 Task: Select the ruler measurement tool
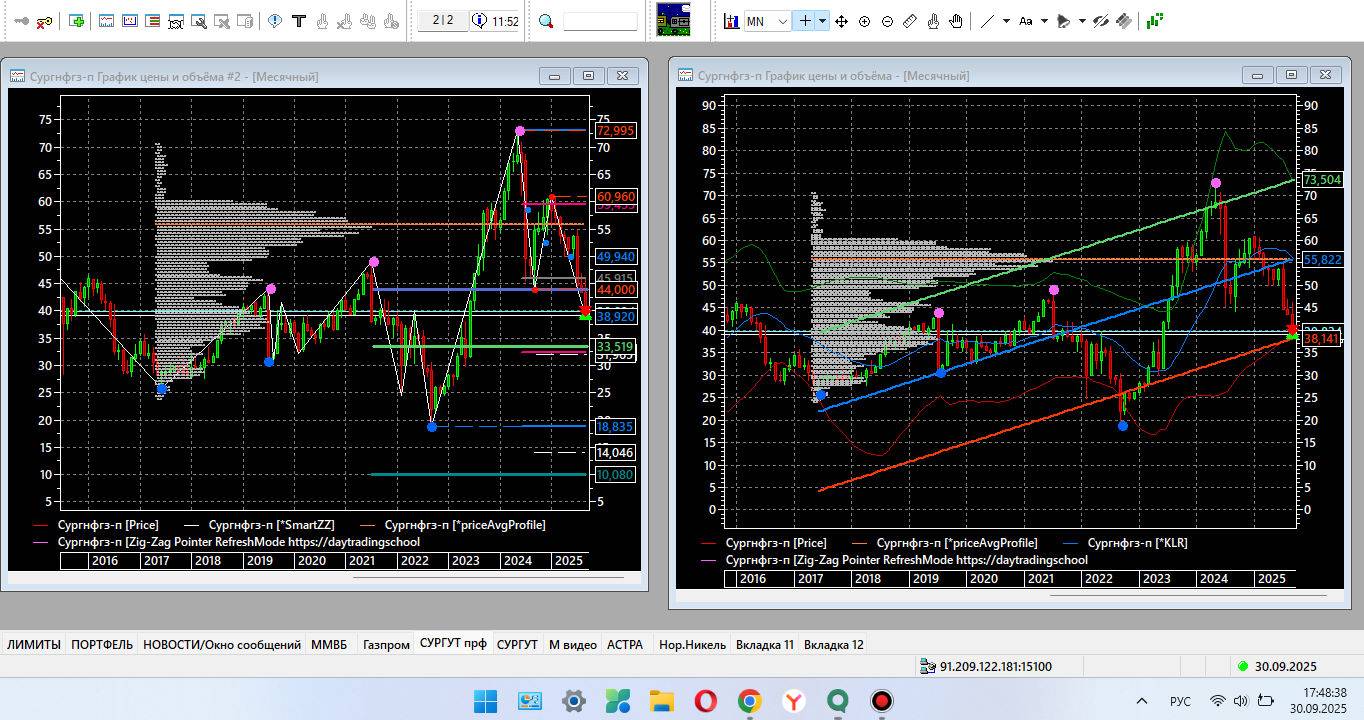click(910, 21)
